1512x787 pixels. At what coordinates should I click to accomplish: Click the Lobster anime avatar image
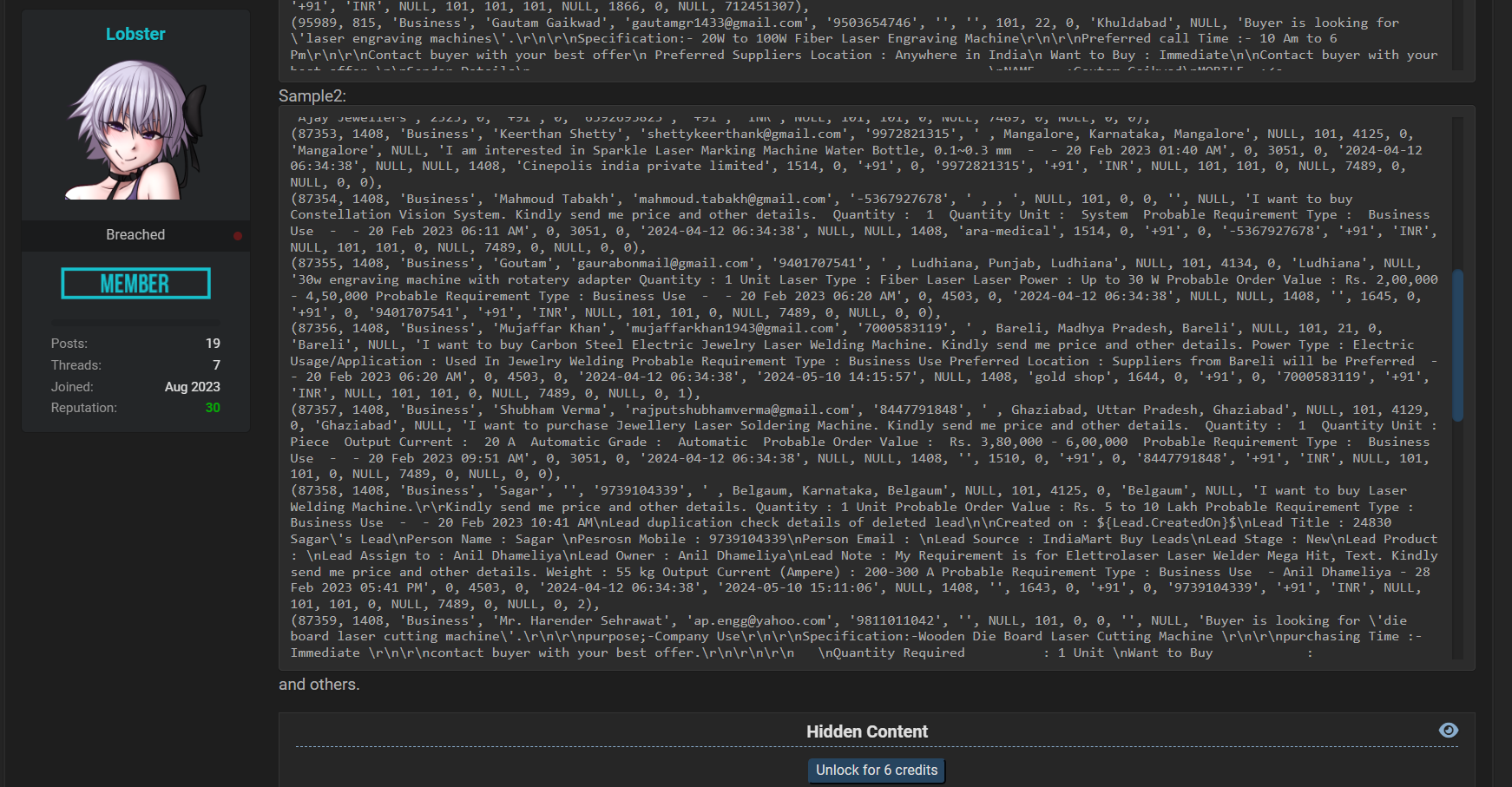pos(135,130)
